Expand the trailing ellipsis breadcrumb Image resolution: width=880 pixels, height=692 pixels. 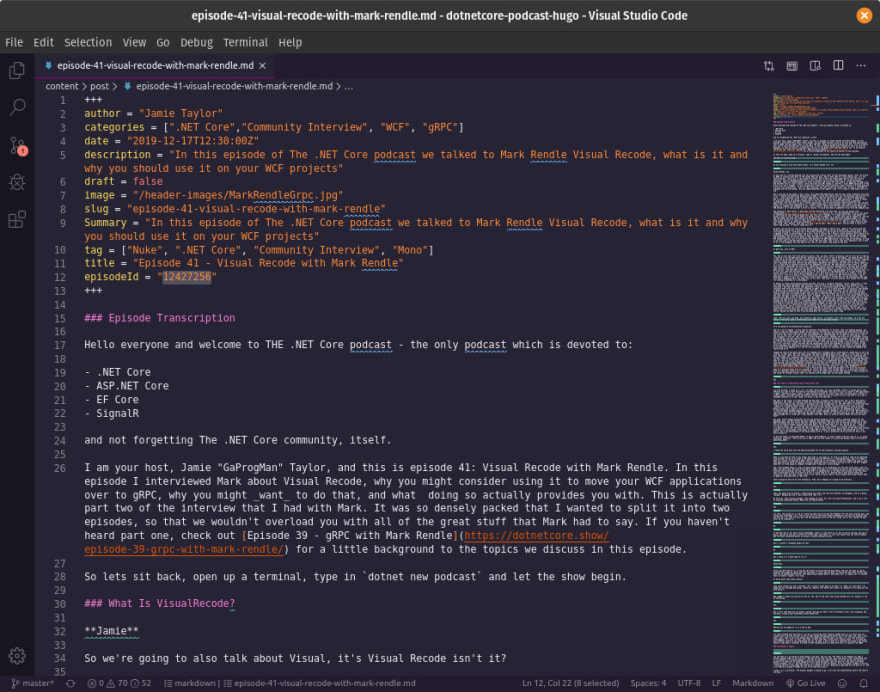pyautogui.click(x=349, y=86)
